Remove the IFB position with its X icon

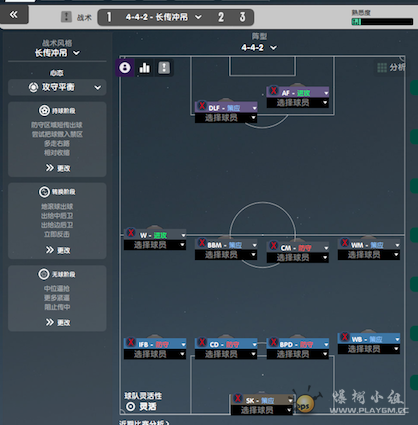(131, 342)
